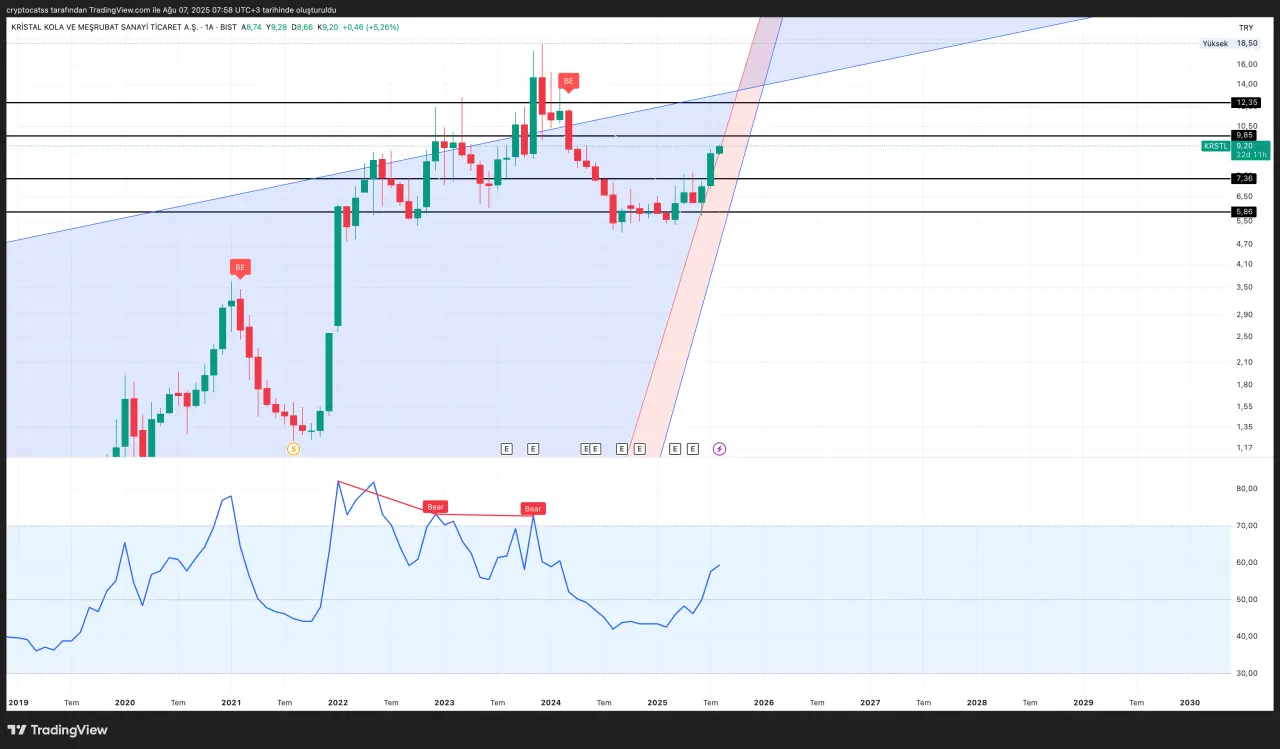Select the BE label near 2024 peak
Image resolution: width=1280 pixels, height=749 pixels.
point(568,81)
